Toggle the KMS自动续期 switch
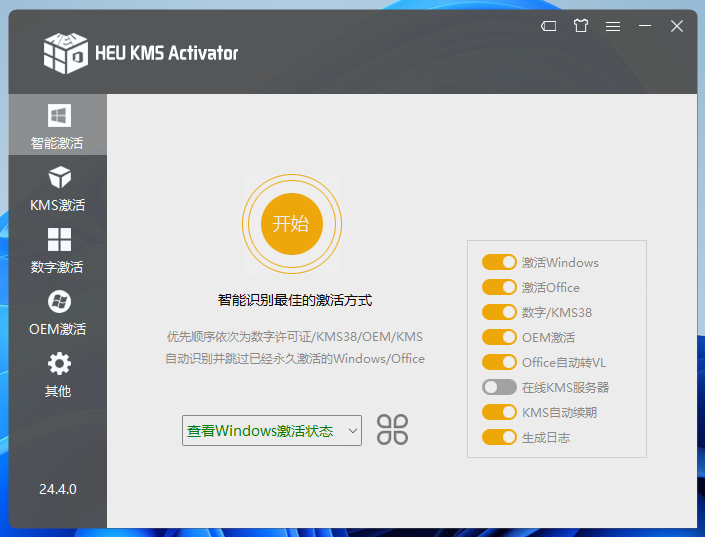The width and height of the screenshot is (705, 537). (499, 412)
